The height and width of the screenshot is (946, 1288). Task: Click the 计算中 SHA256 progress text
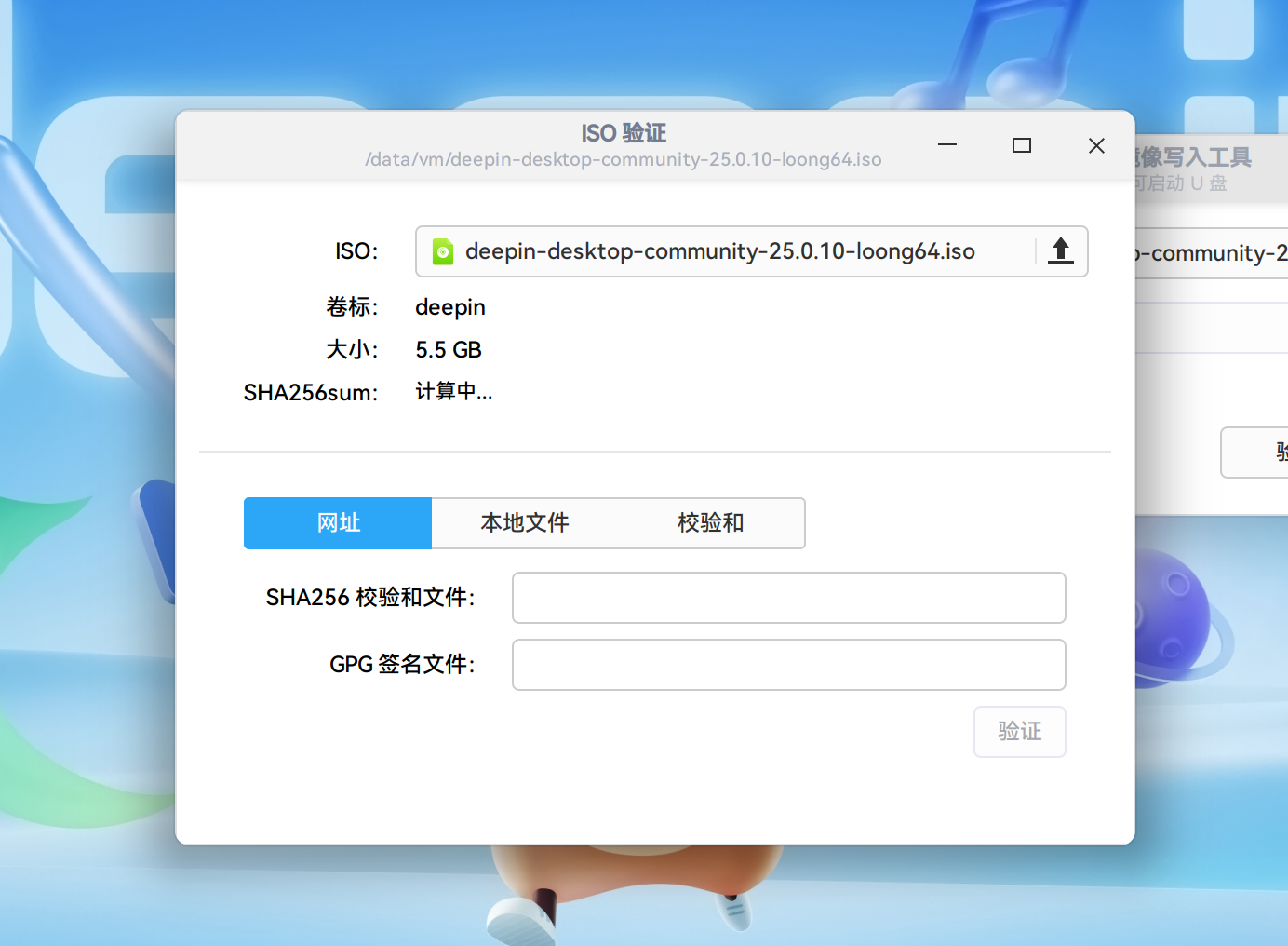(454, 392)
